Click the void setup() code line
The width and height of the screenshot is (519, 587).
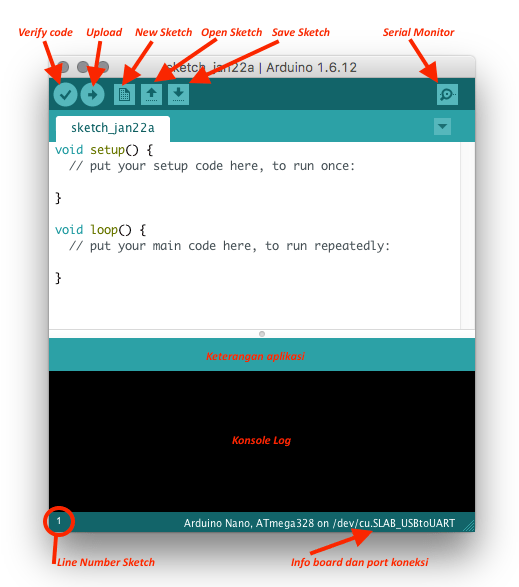(104, 150)
